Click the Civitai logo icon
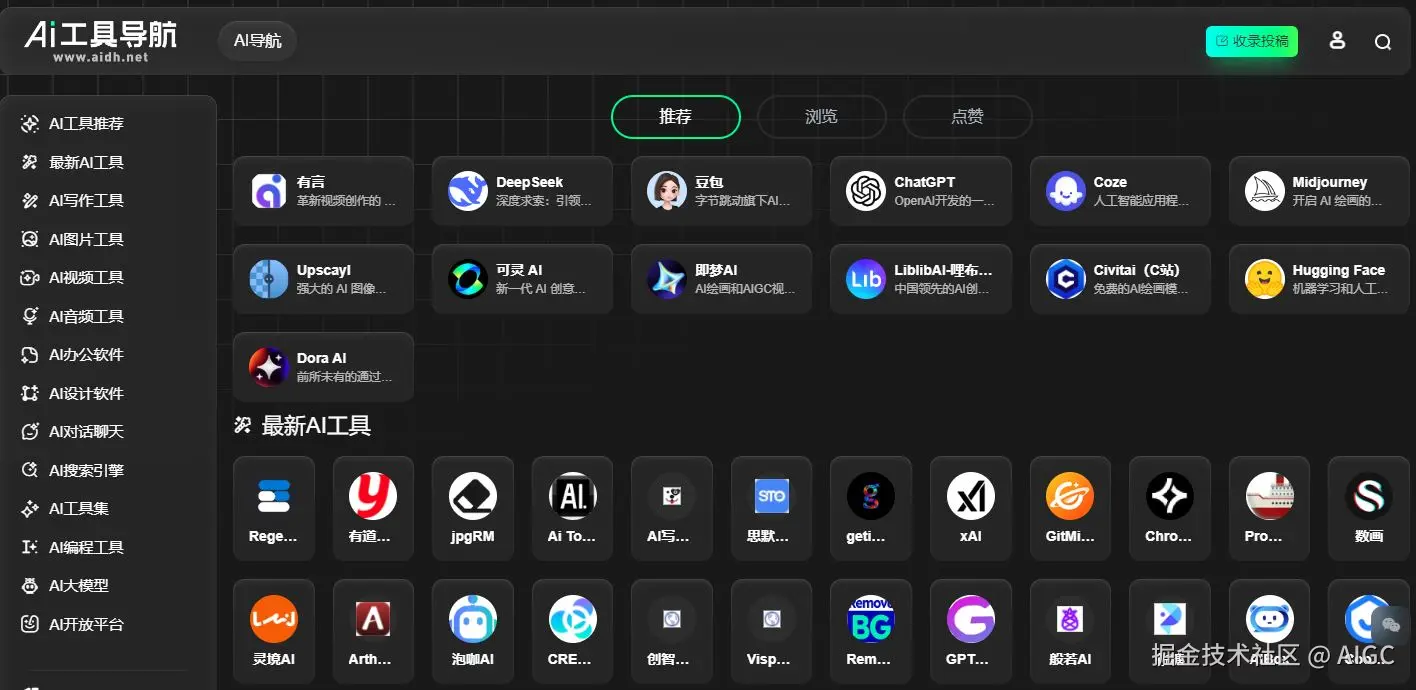The image size is (1416, 690). (1066, 279)
